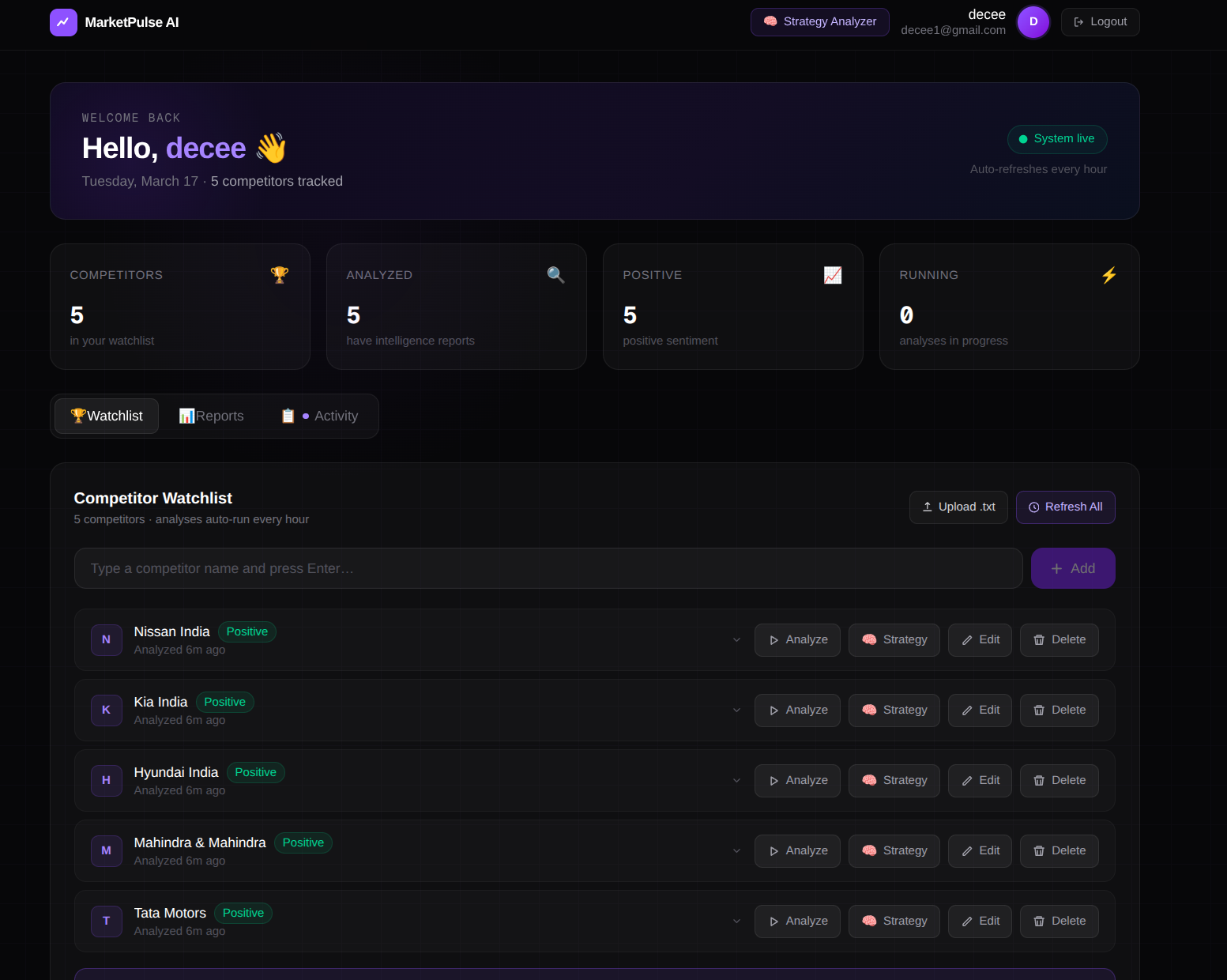Viewport: 1227px width, 980px height.
Task: Click the purple D user avatar
Action: 1033,22
